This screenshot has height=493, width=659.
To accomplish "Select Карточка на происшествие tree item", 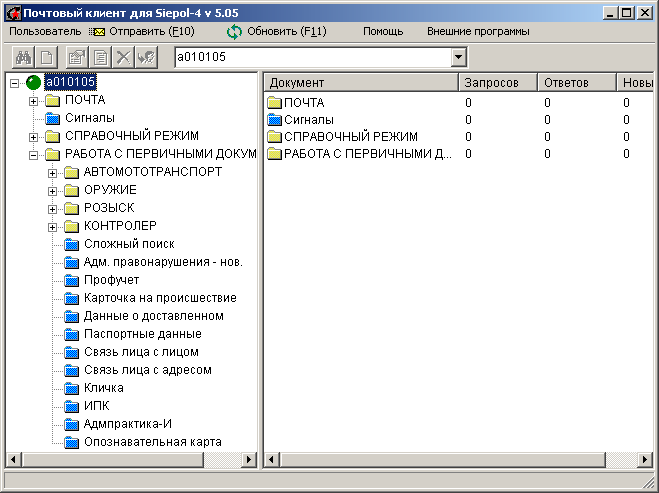I will pos(160,298).
